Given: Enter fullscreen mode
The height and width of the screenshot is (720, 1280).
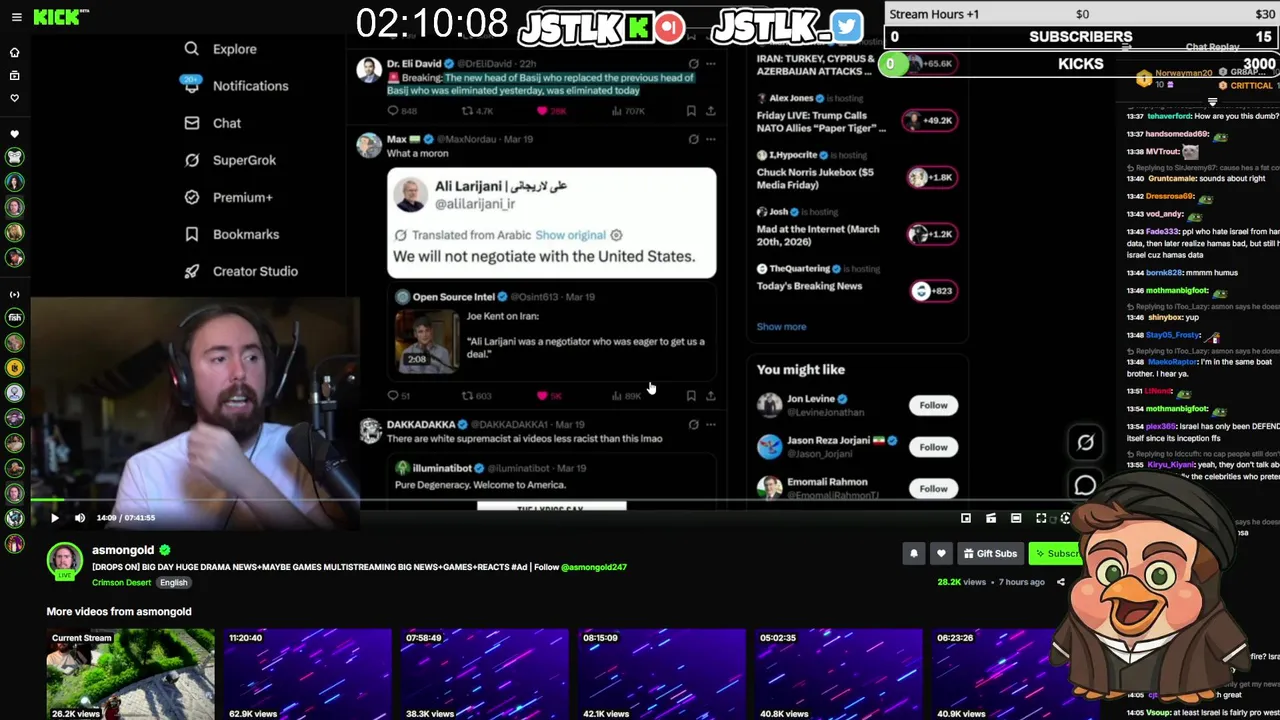Looking at the screenshot, I should coord(1041,518).
